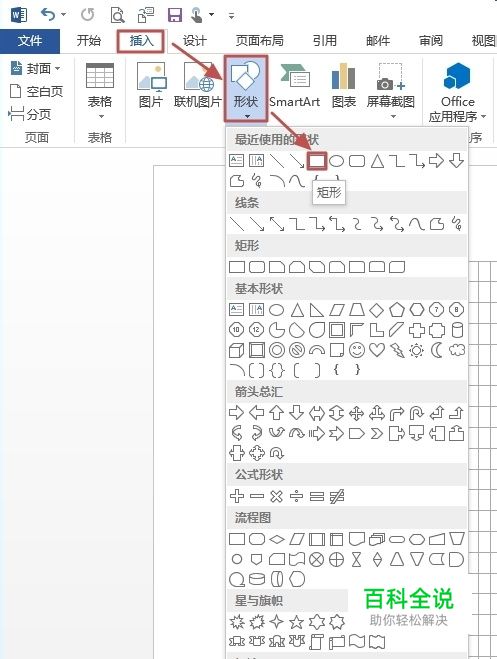Select the cube shape in 基本形状

point(237,350)
